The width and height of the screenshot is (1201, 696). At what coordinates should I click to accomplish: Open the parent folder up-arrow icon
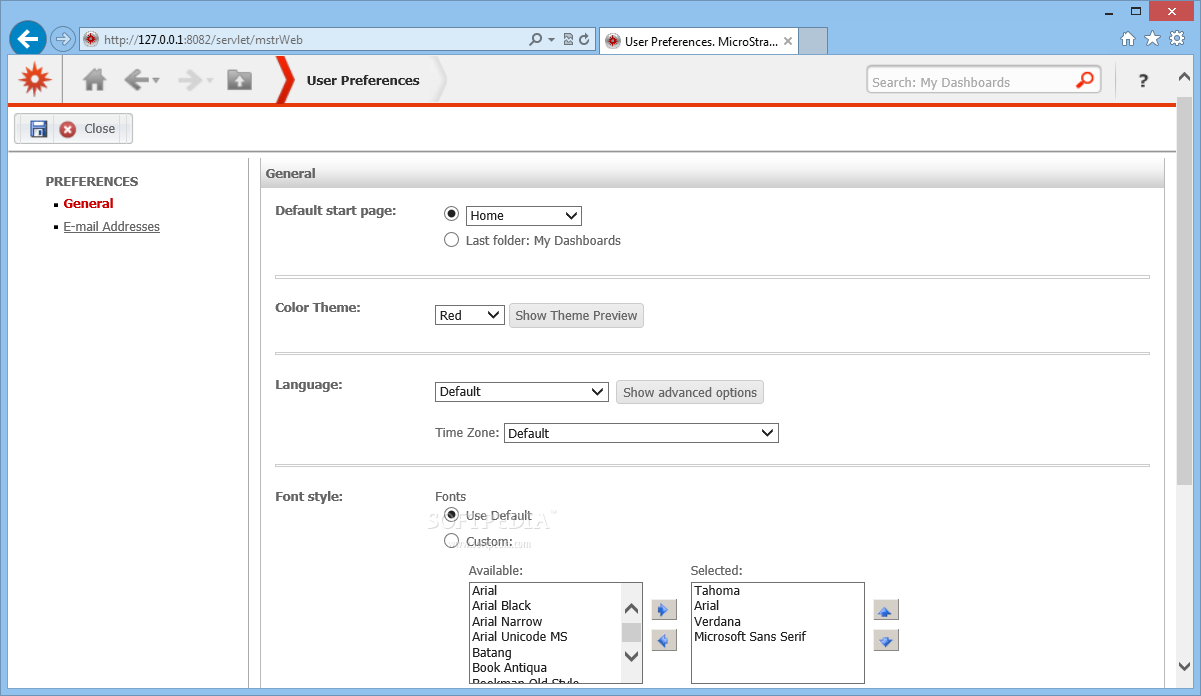tap(239, 80)
